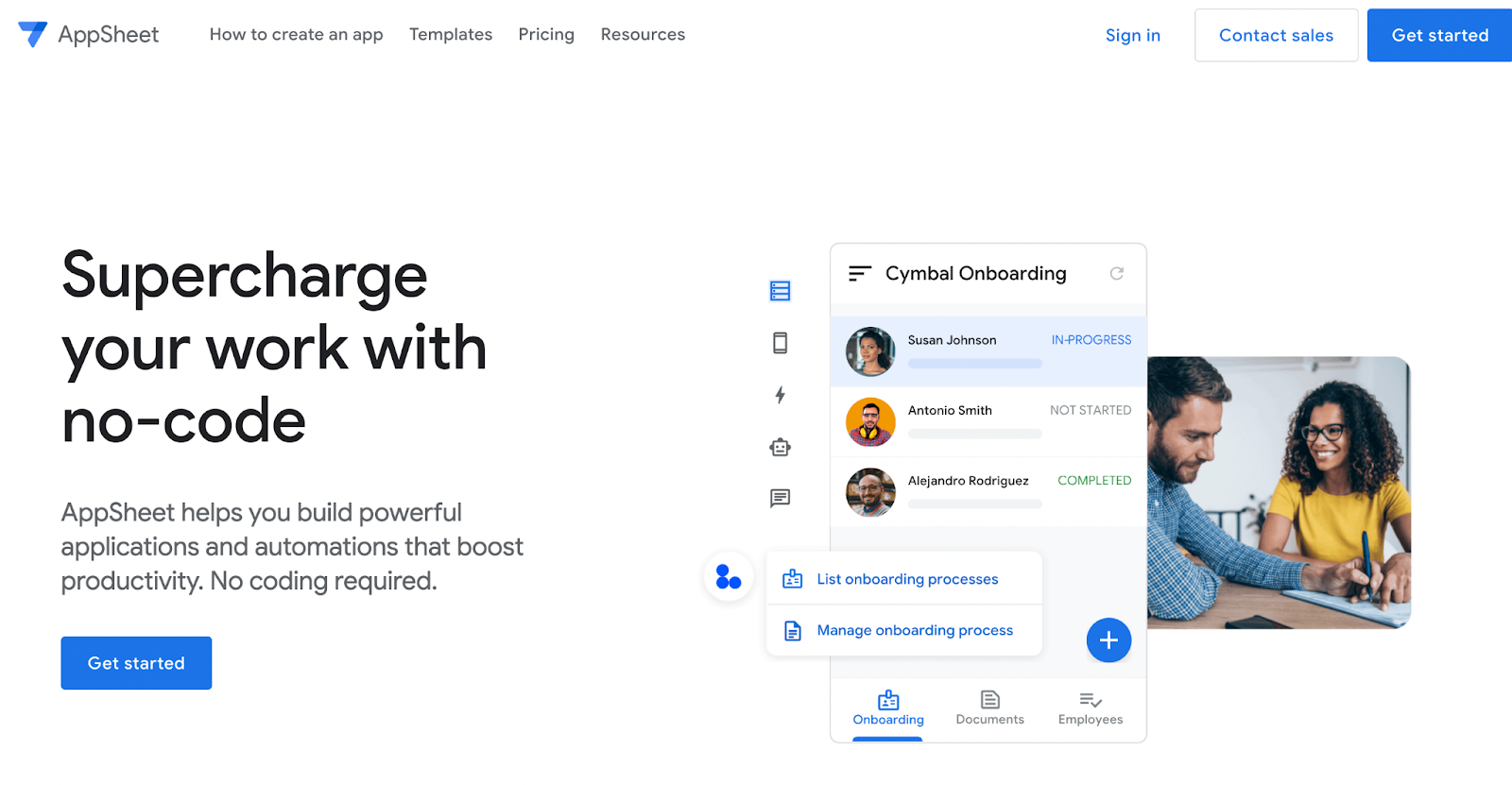
Task: Click Get started button below hero text
Action: click(x=136, y=663)
